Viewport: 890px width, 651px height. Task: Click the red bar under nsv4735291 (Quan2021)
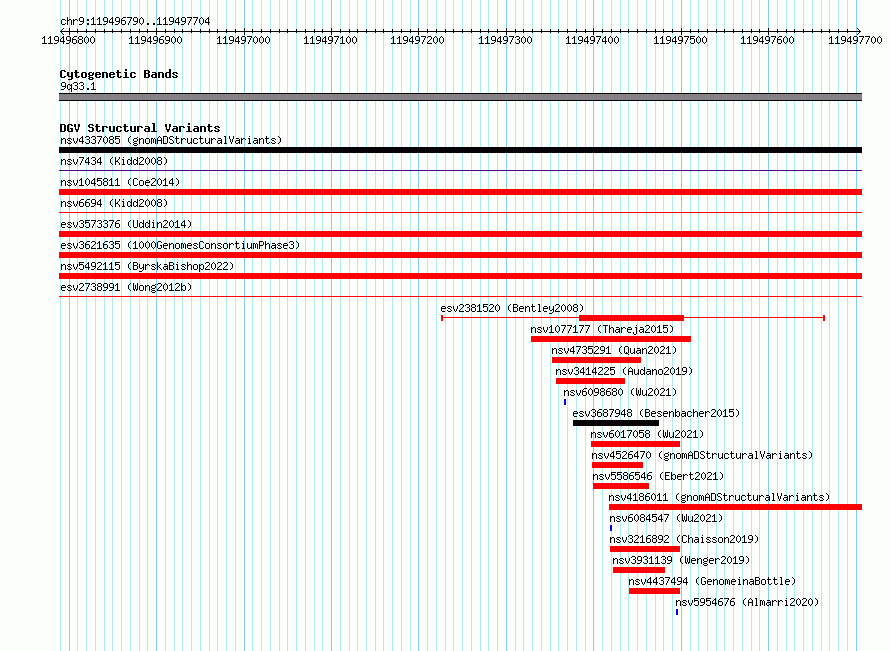(597, 360)
